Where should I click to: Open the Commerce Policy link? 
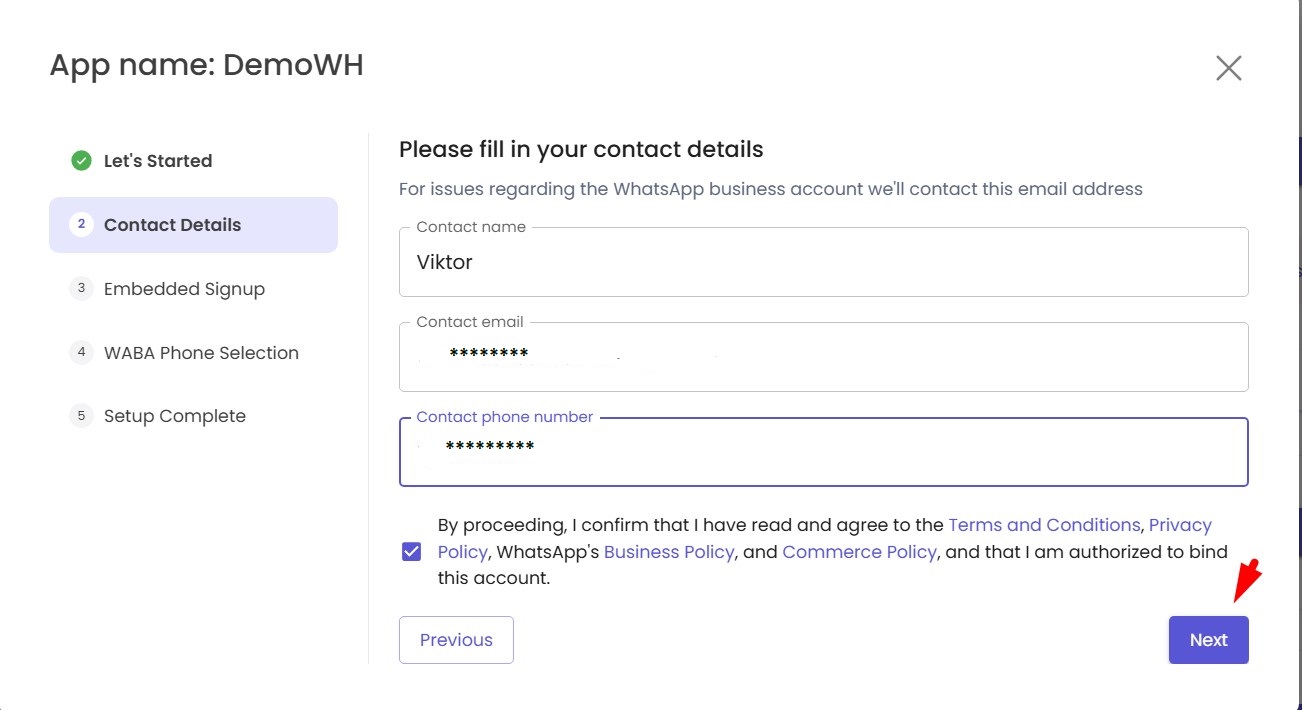tap(859, 552)
